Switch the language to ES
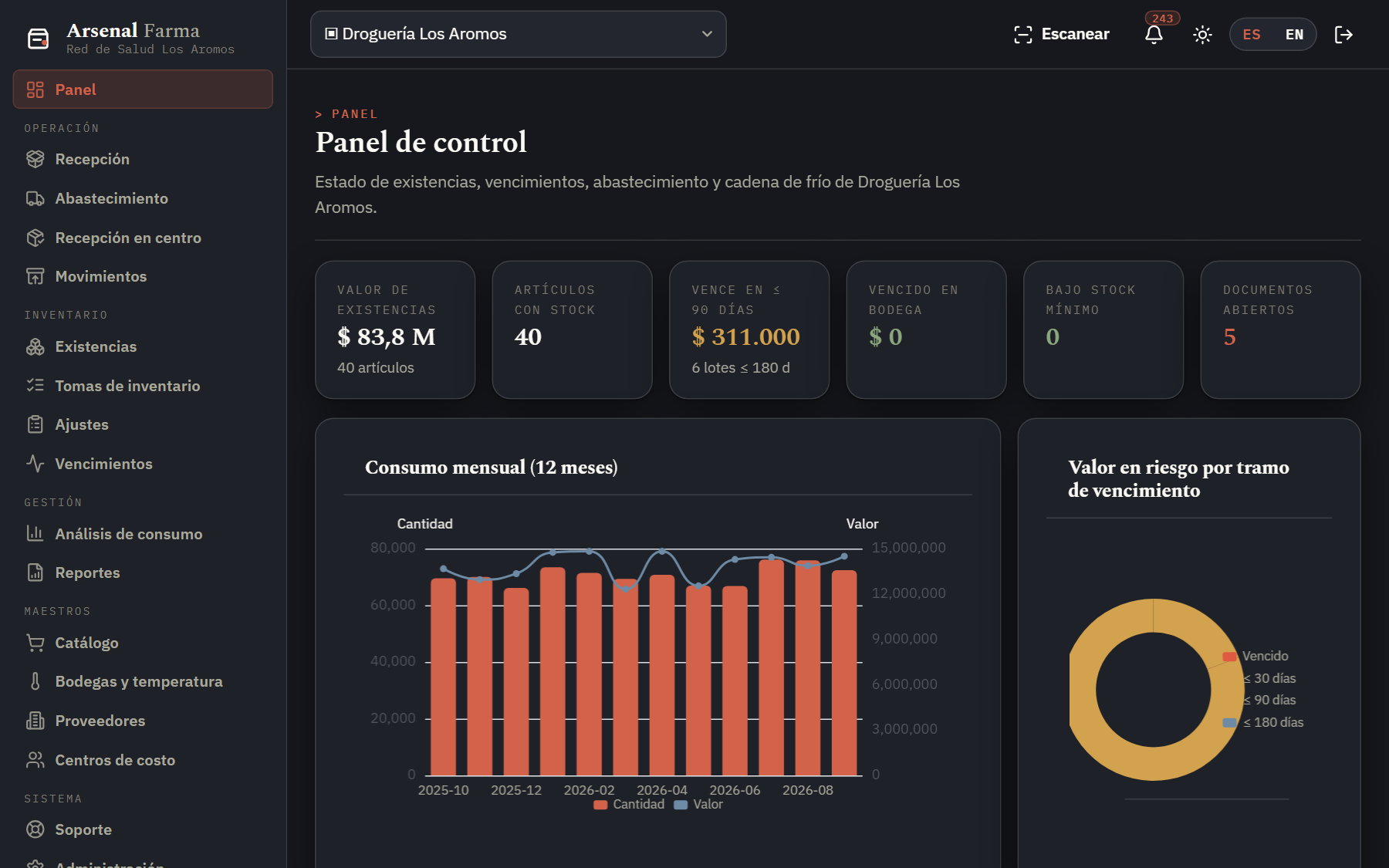Image resolution: width=1389 pixels, height=868 pixels. (1252, 35)
